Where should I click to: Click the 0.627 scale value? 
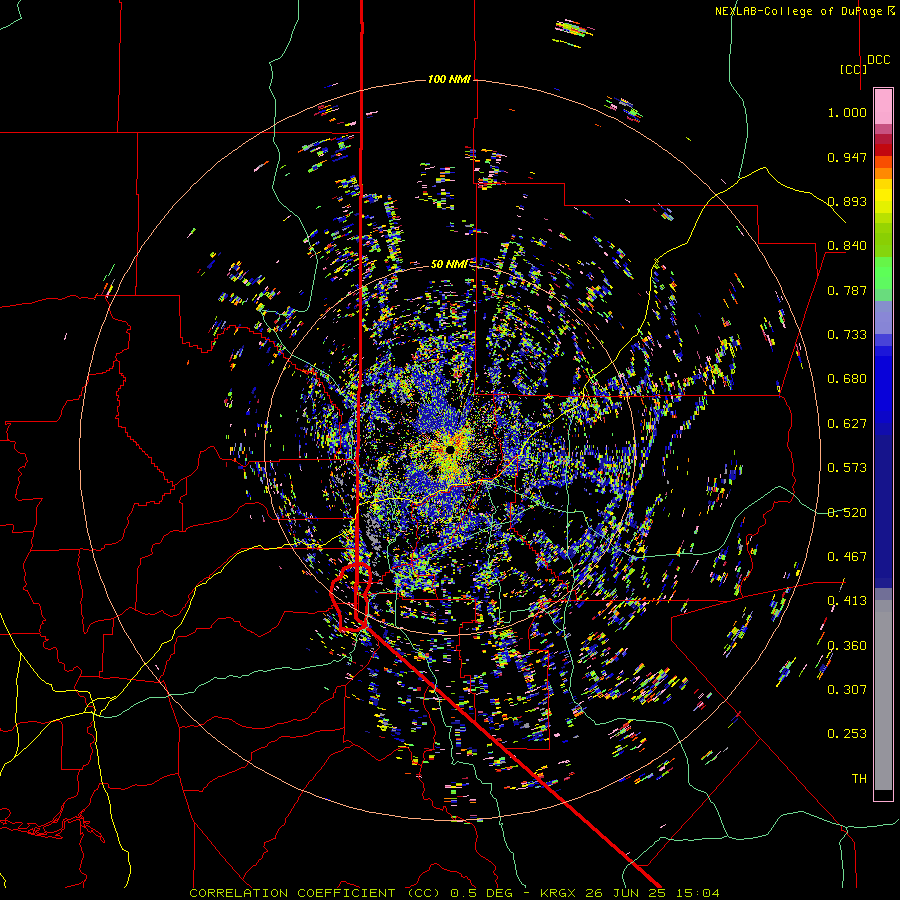(847, 424)
